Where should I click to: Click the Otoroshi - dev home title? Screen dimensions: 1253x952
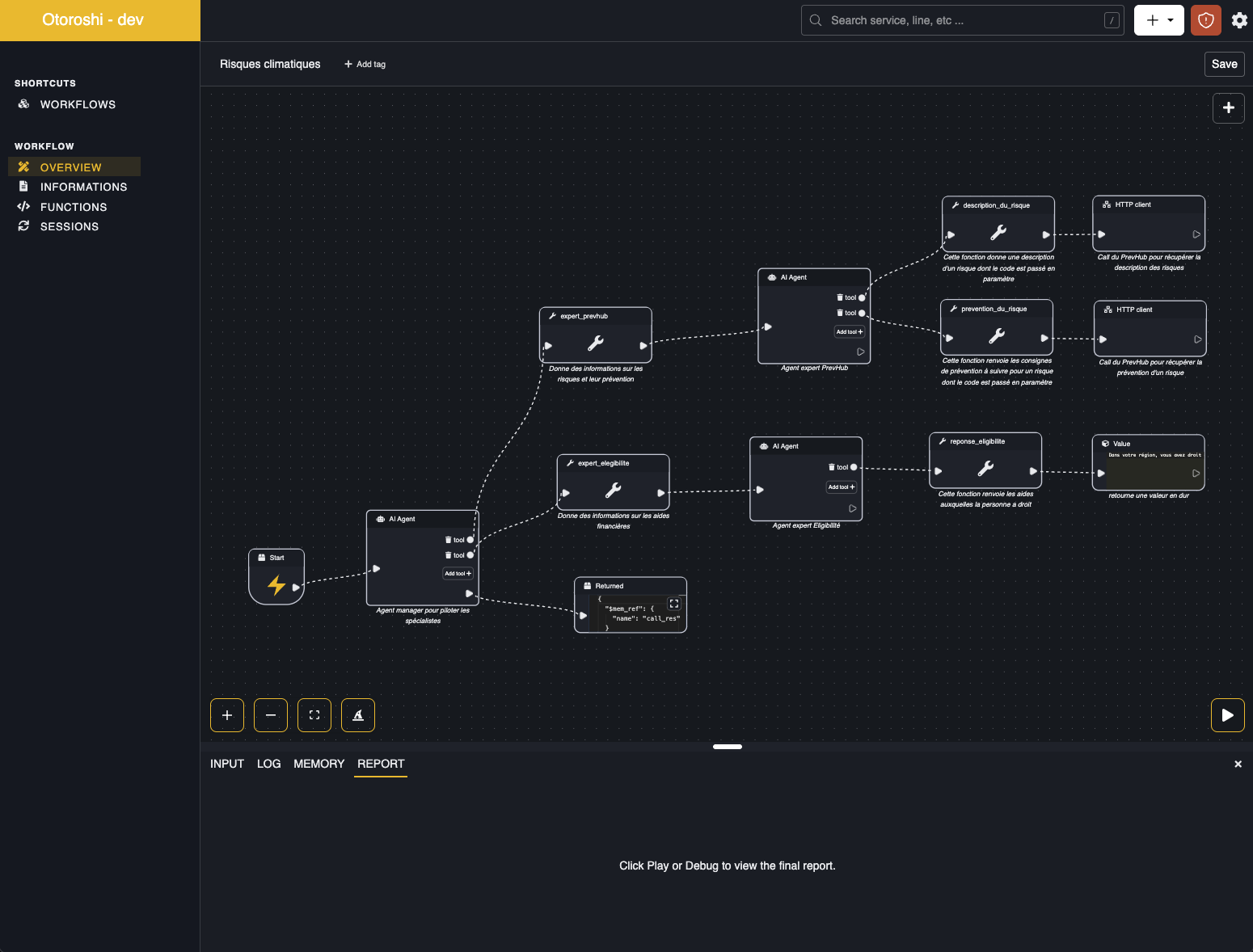coord(93,20)
